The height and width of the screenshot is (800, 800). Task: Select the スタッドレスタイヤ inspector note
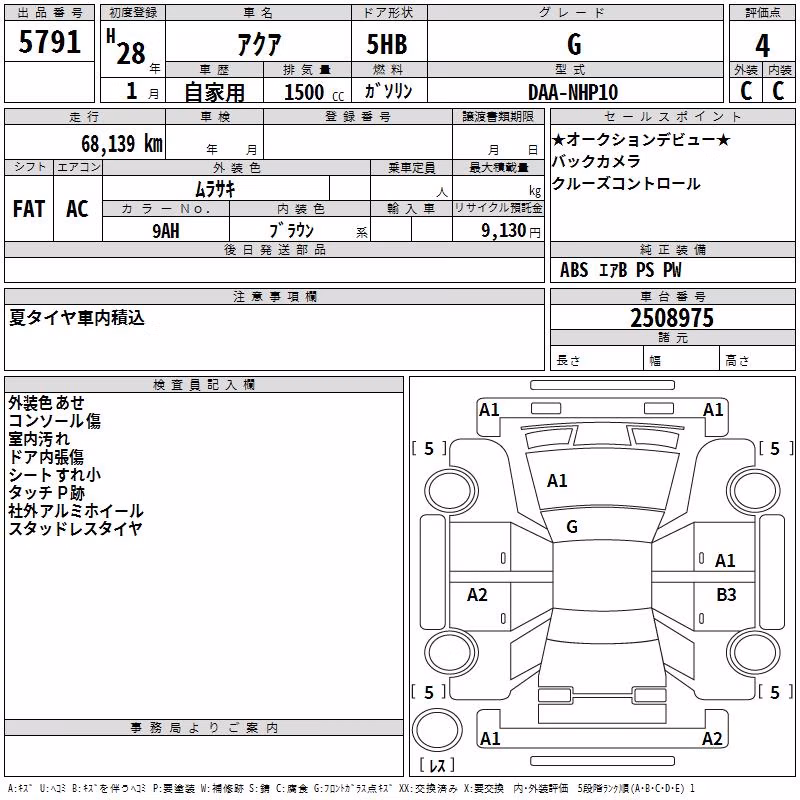[75, 529]
